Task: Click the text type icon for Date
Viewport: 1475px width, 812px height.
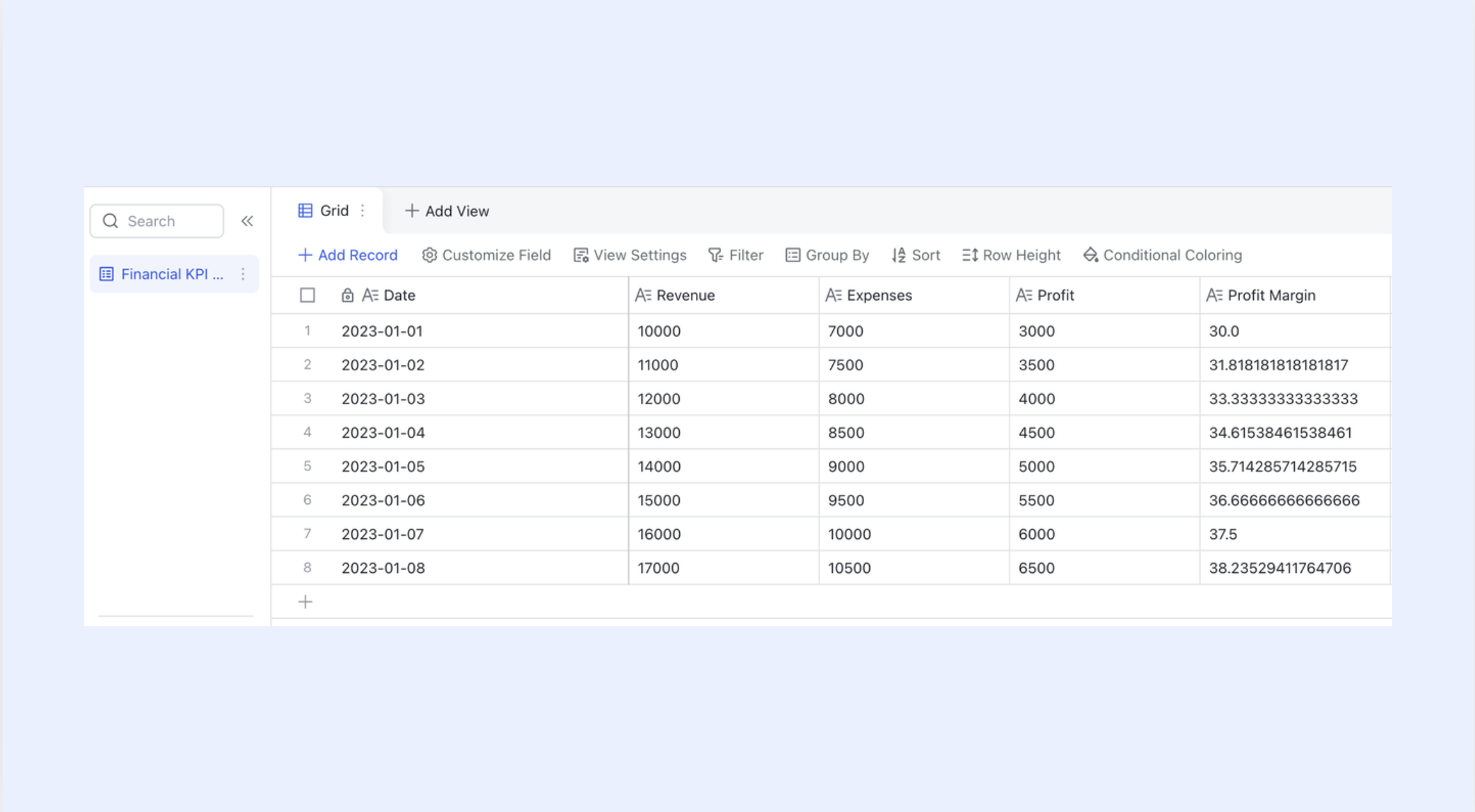Action: (370, 295)
